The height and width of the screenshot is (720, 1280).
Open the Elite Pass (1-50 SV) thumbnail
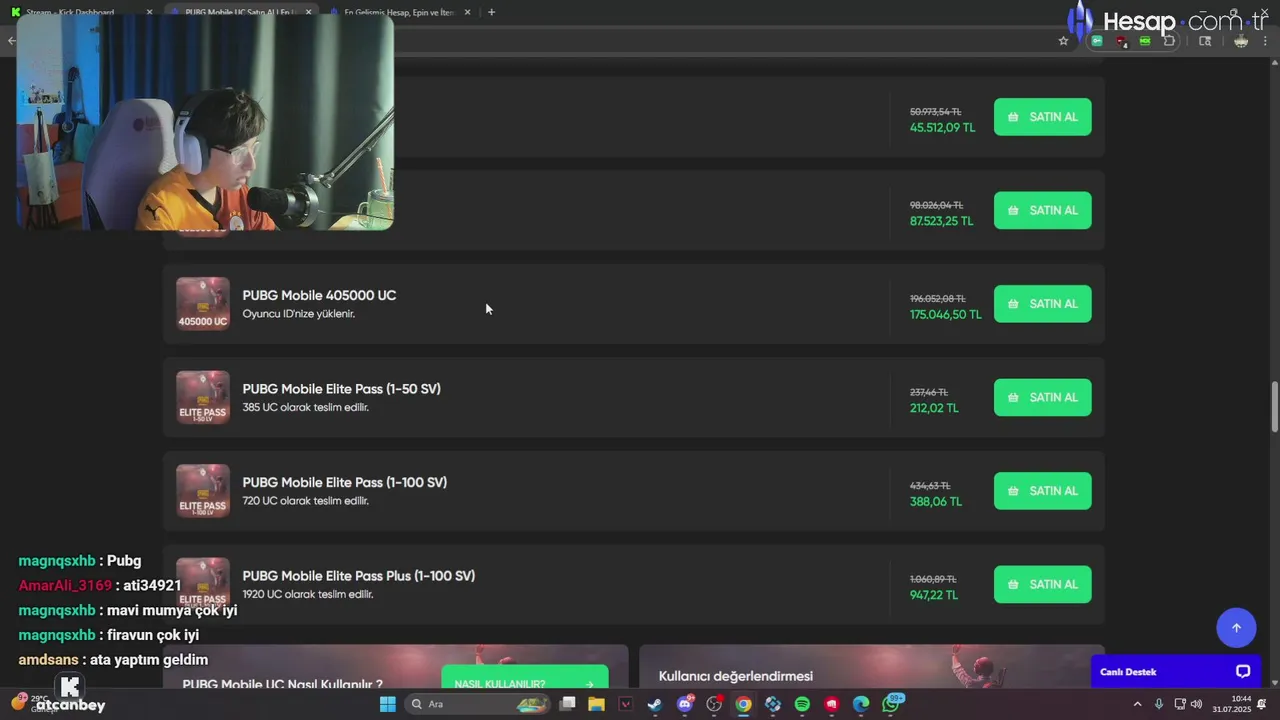pyautogui.click(x=203, y=397)
